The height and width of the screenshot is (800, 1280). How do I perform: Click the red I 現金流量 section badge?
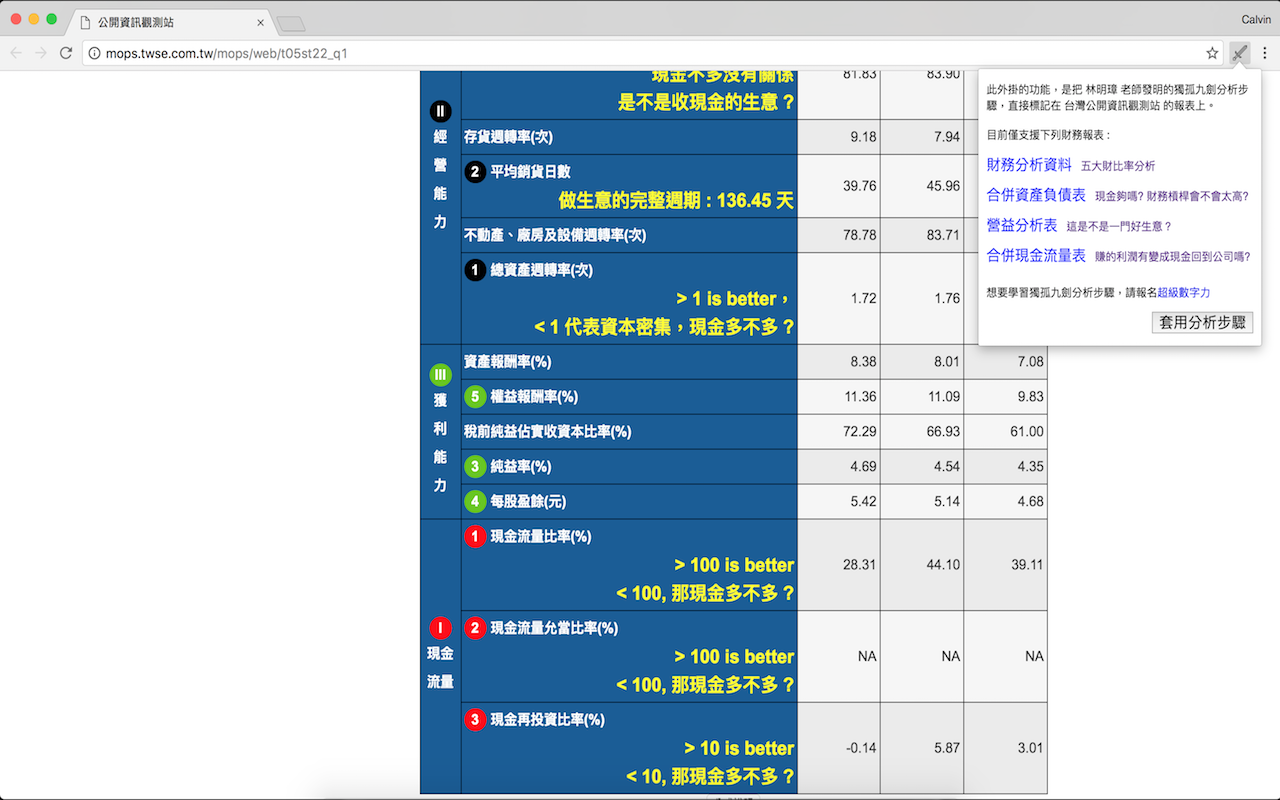[440, 628]
